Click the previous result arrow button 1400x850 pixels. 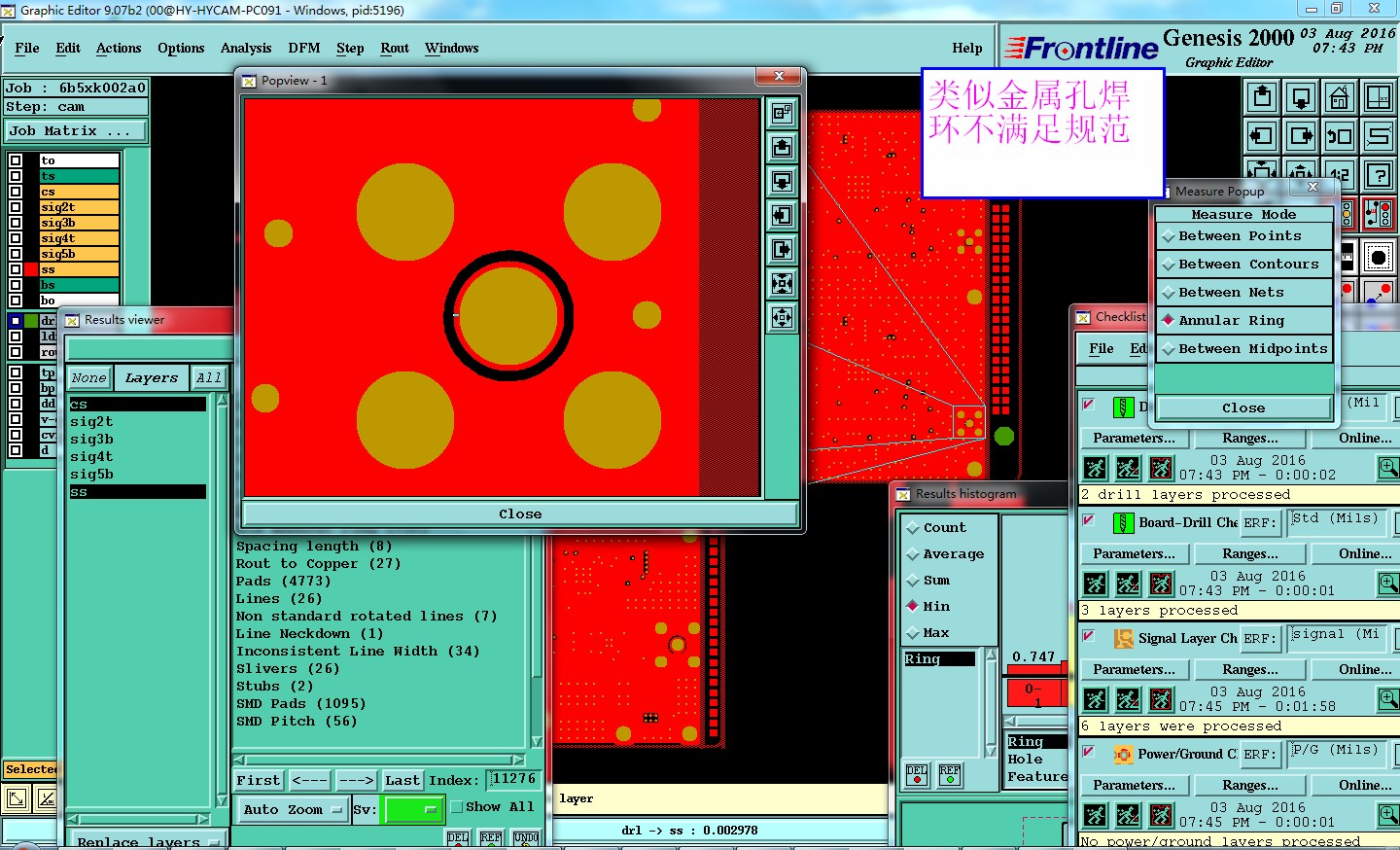click(309, 780)
